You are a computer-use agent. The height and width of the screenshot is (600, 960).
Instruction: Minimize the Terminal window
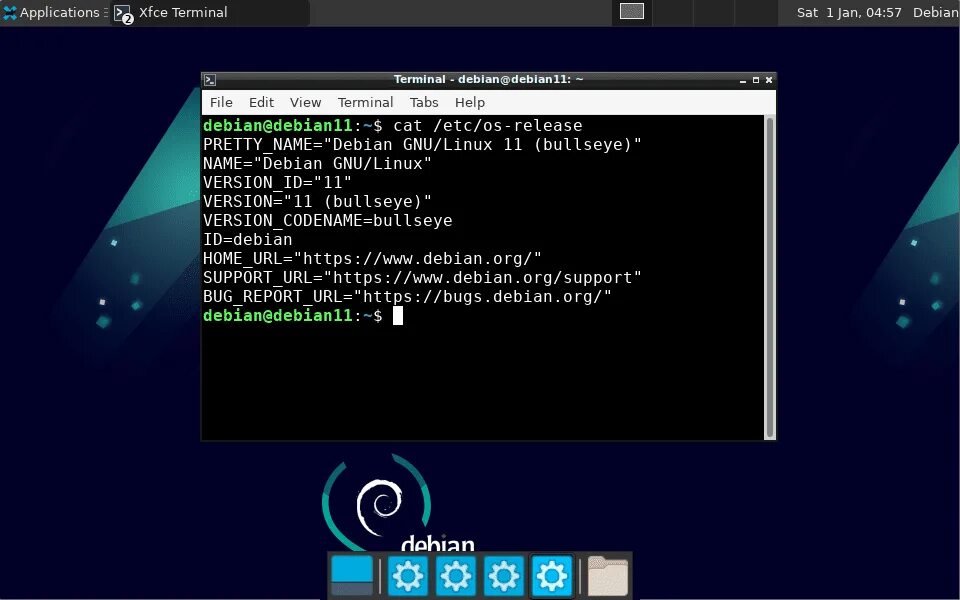743,80
